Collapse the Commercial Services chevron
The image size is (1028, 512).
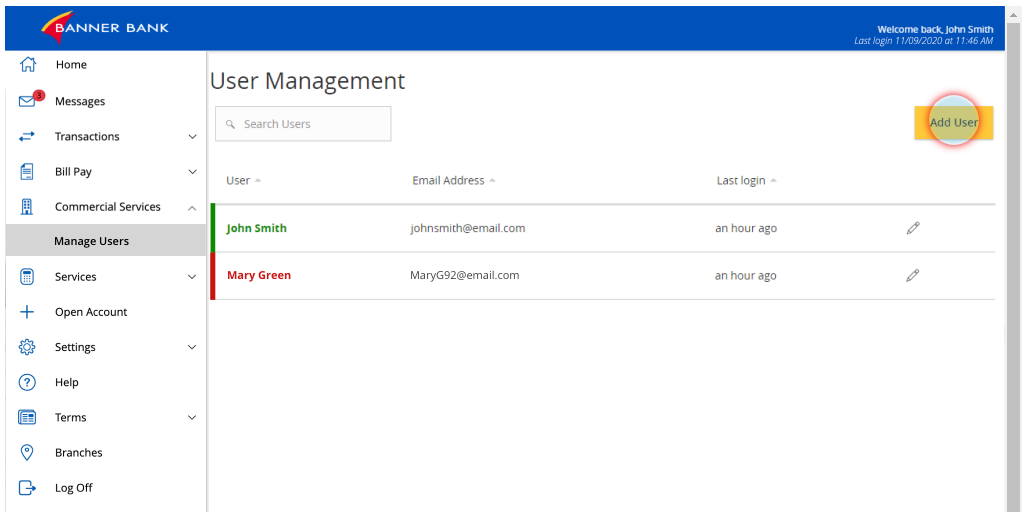point(192,208)
